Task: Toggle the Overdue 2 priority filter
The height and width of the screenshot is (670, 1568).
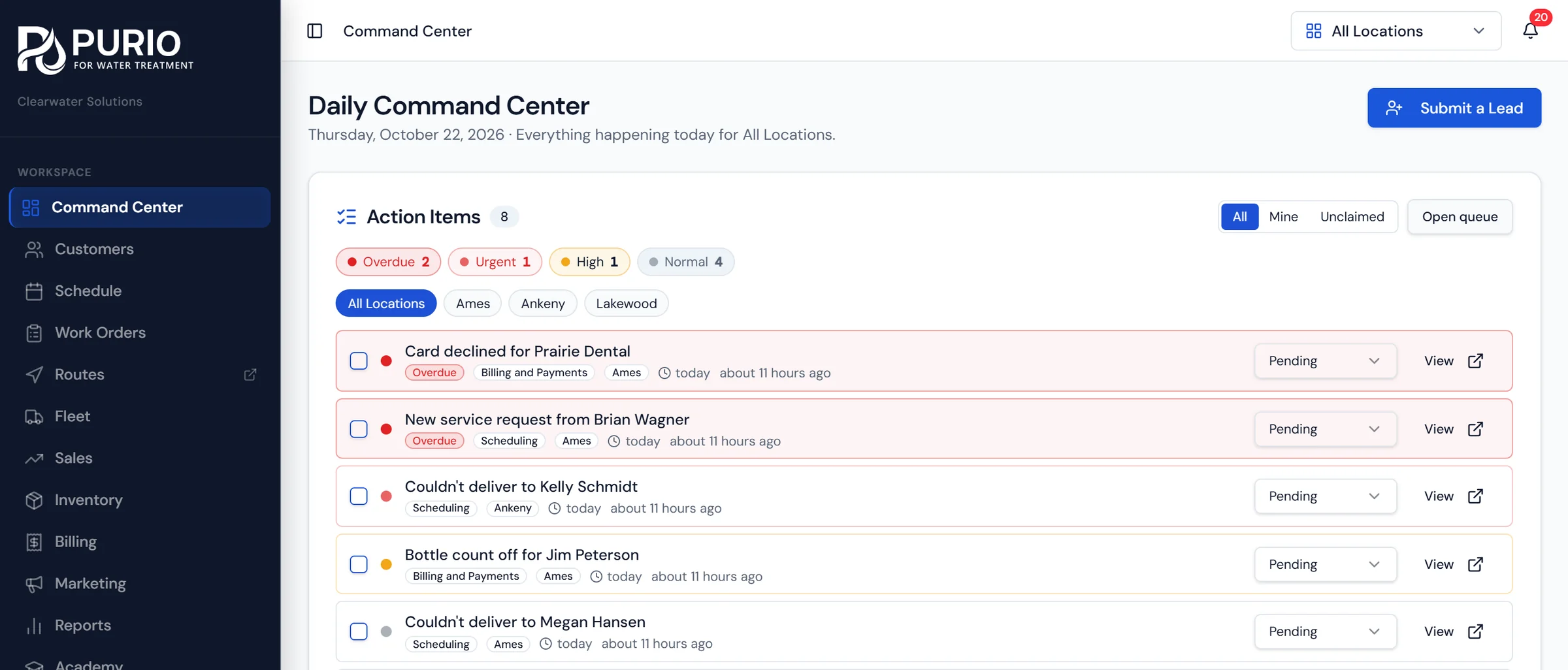Action: 388,262
